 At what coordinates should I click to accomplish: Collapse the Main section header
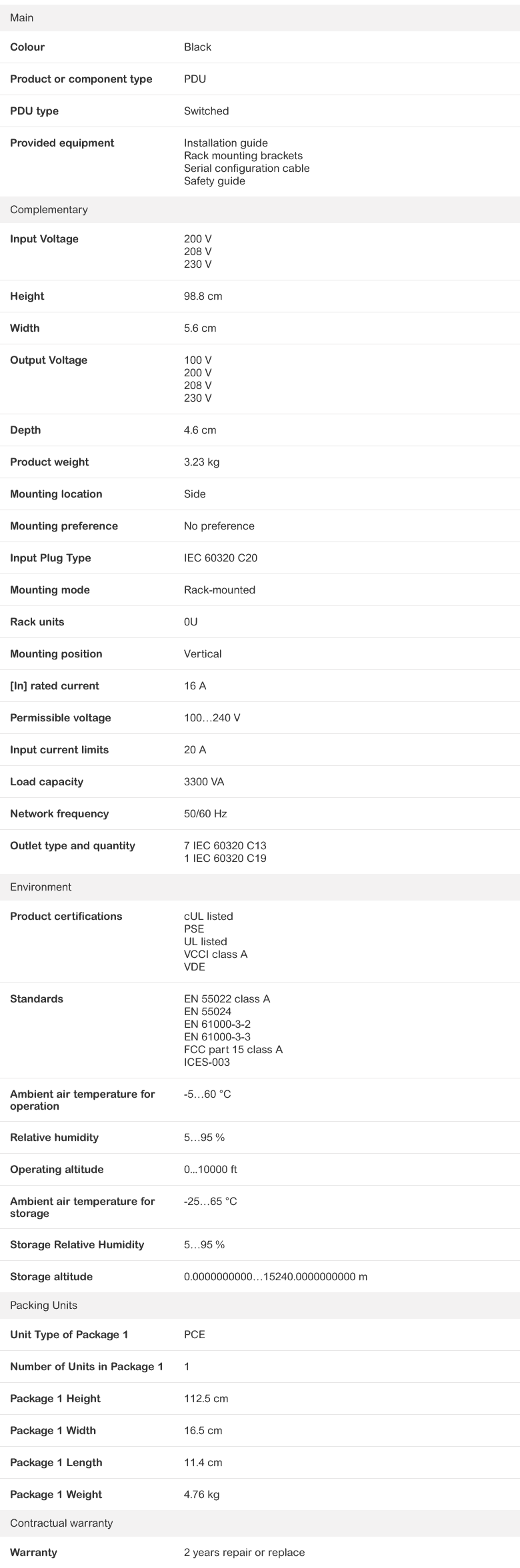22,18
